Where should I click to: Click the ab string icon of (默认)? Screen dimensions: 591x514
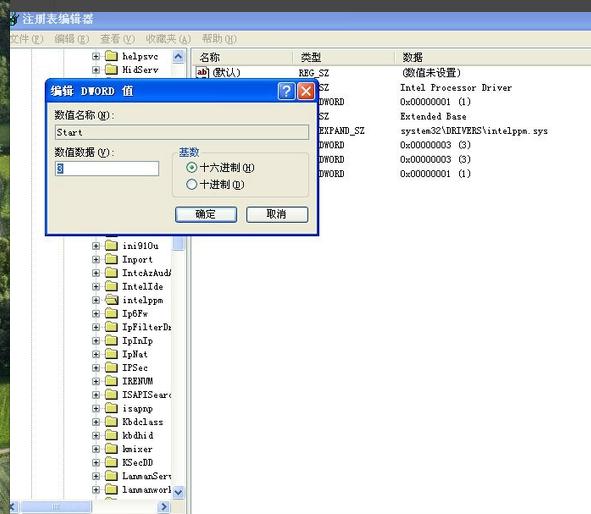(202, 72)
